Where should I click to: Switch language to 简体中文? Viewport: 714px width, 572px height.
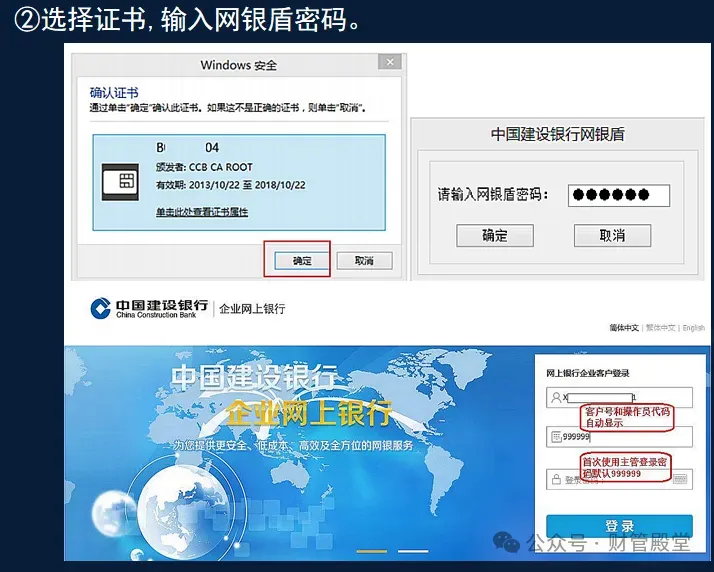pos(624,328)
